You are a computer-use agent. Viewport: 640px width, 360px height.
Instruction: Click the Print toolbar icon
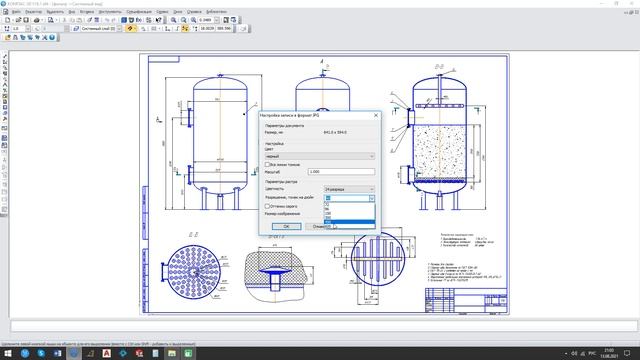point(37,20)
